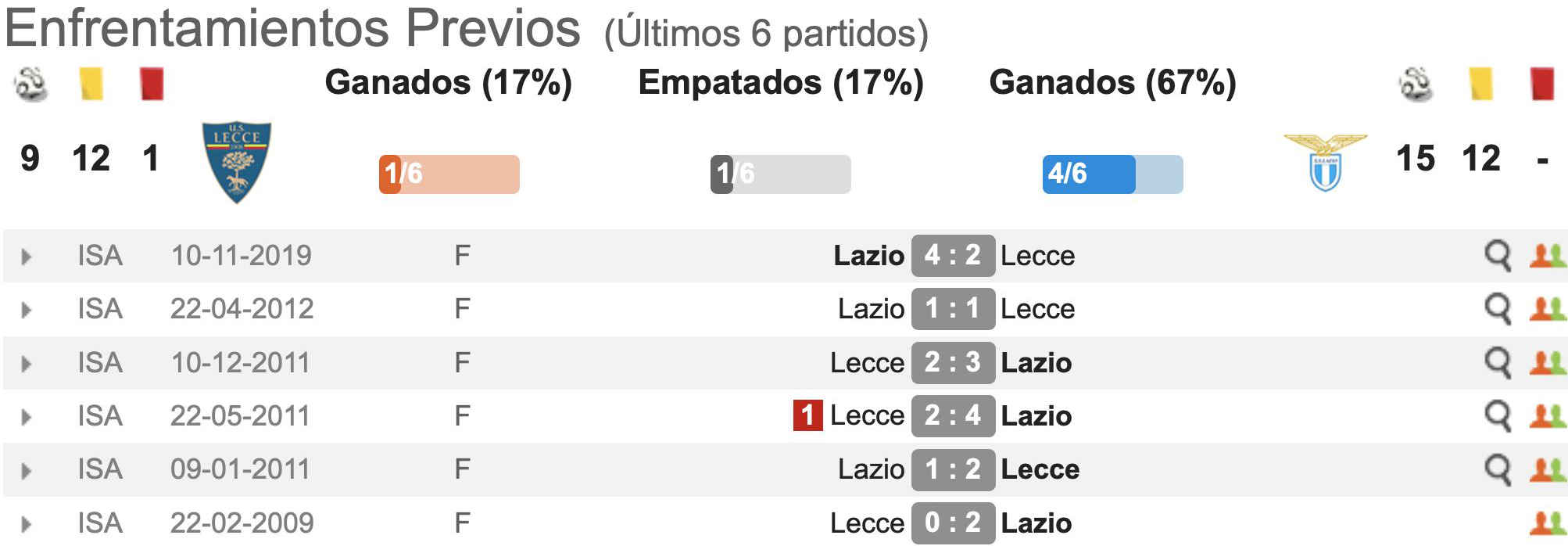This screenshot has height=546, width=1568.
Task: Open magnifier details for 22-04-2012 match
Action: [1498, 309]
